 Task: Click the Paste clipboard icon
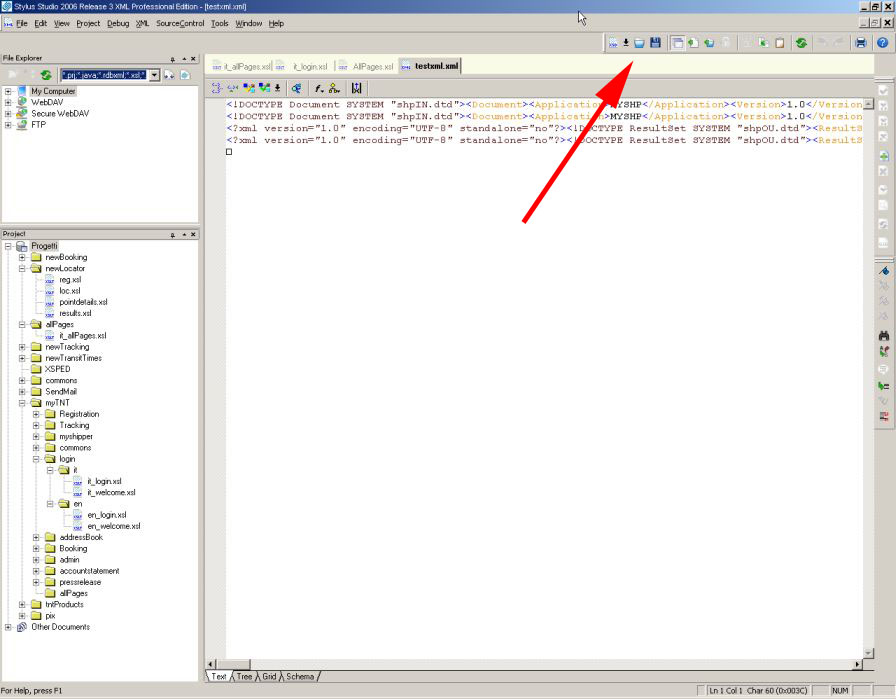click(779, 43)
